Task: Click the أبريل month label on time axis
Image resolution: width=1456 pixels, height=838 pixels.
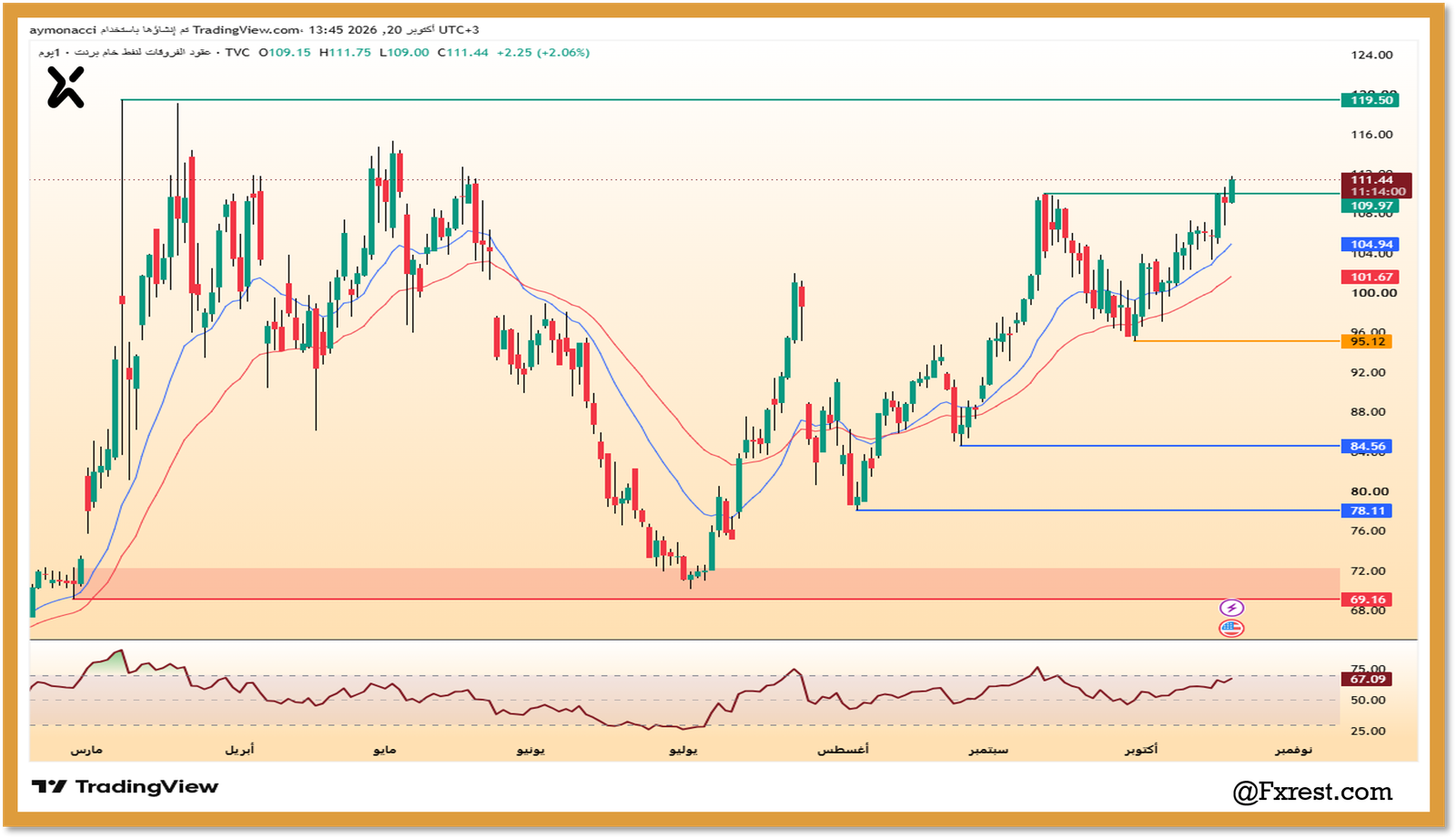Action: 239,750
